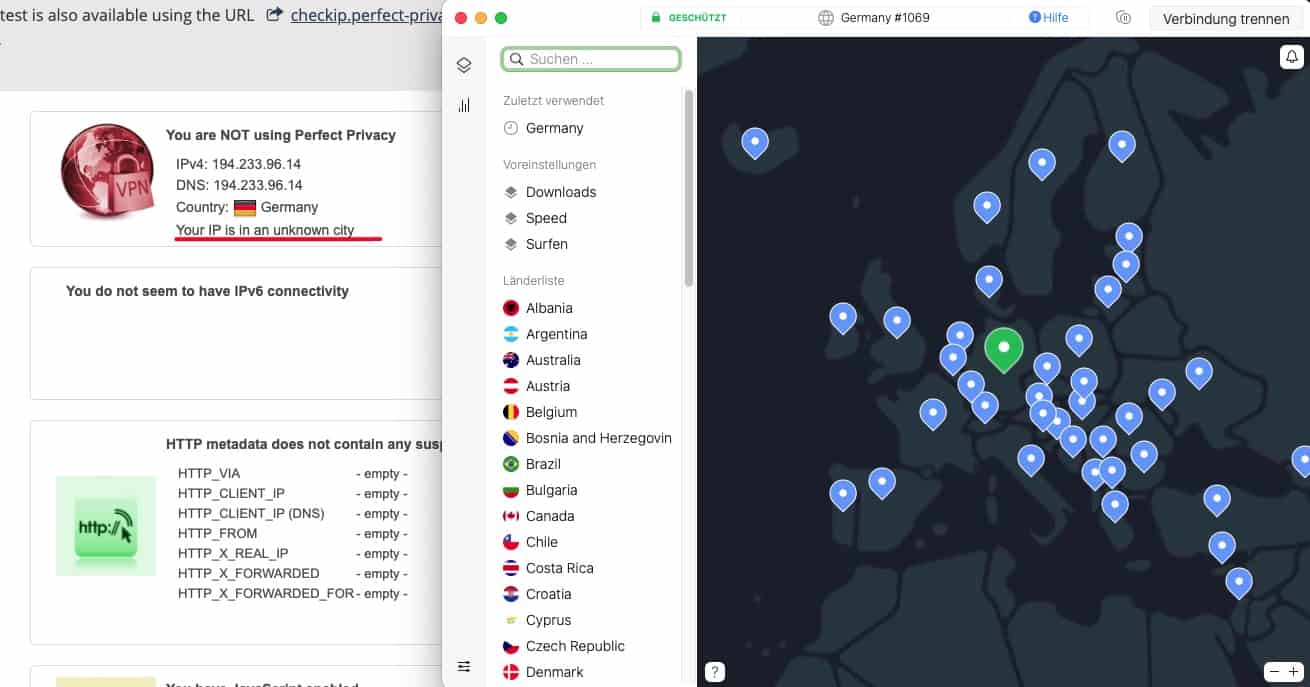Open the settings sliders icon at sidebar bottom
Viewport: 1310px width, 687px height.
click(x=463, y=666)
